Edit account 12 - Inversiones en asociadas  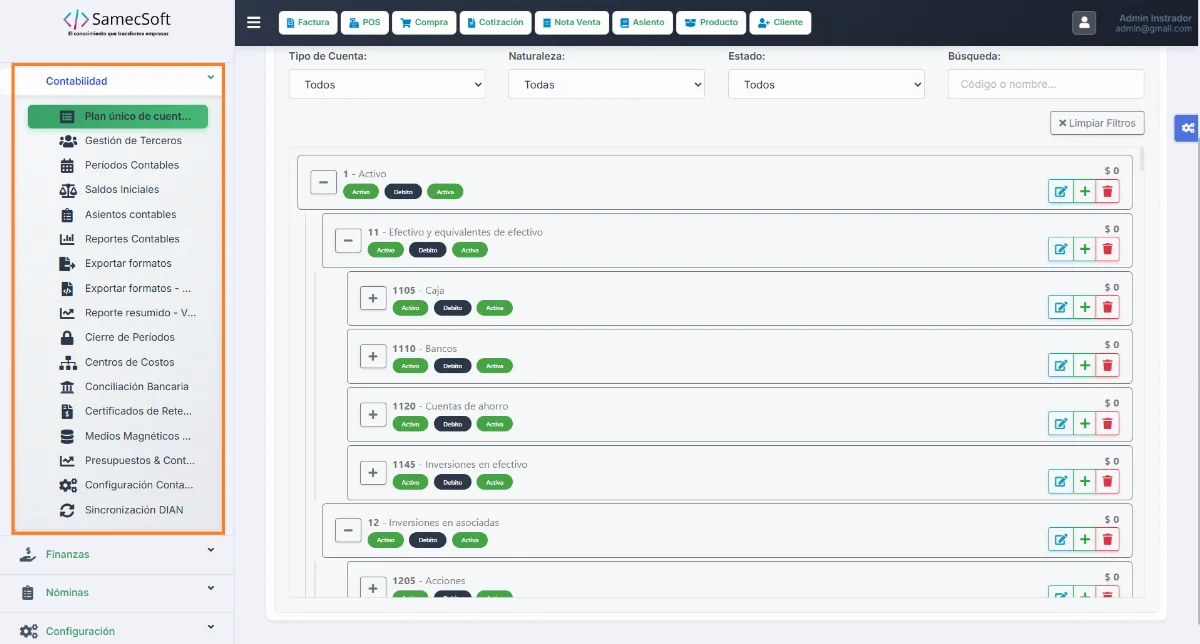[x=1060, y=539]
